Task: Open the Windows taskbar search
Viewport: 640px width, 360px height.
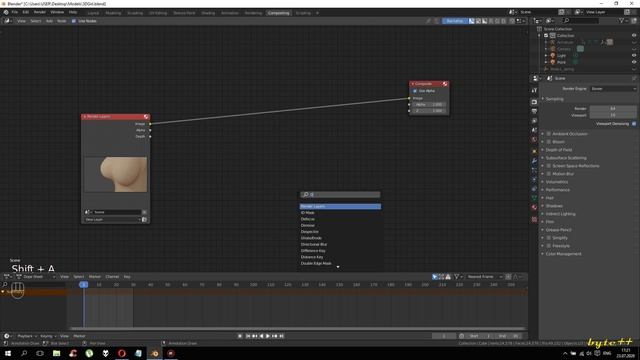Action: pyautogui.click(x=24, y=353)
